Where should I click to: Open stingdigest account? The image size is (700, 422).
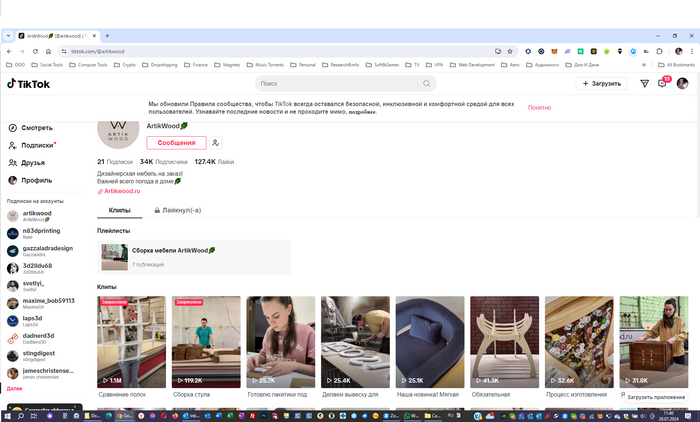coord(31,356)
